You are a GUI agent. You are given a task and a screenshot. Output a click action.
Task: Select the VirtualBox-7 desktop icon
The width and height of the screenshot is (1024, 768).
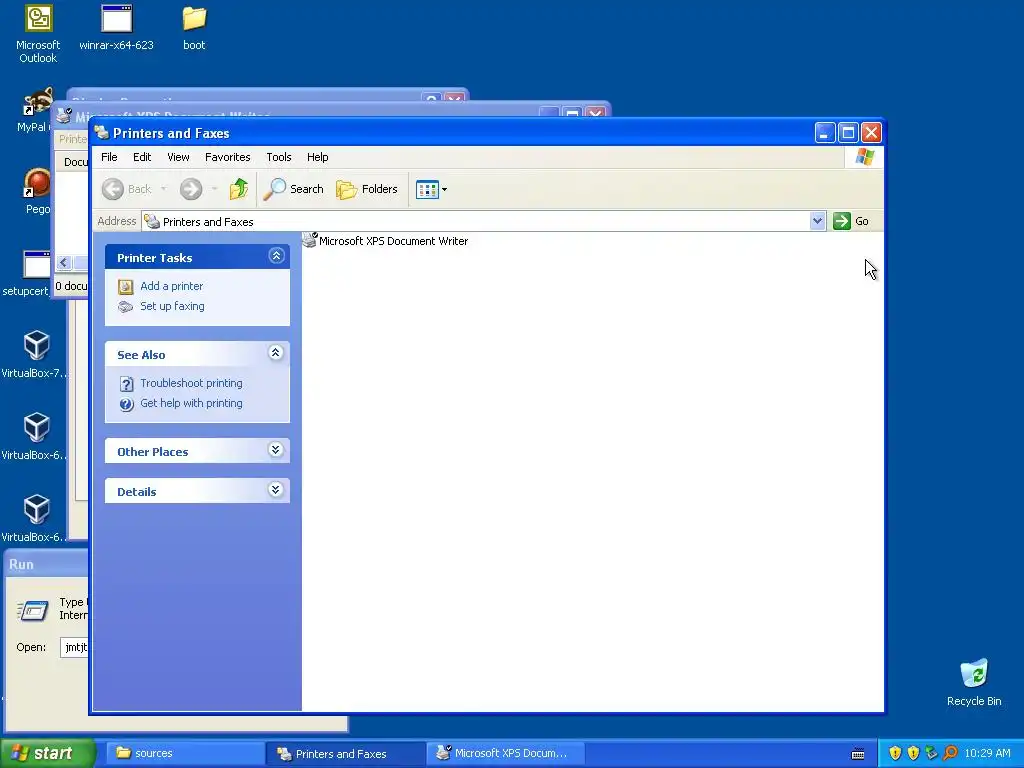(x=34, y=355)
